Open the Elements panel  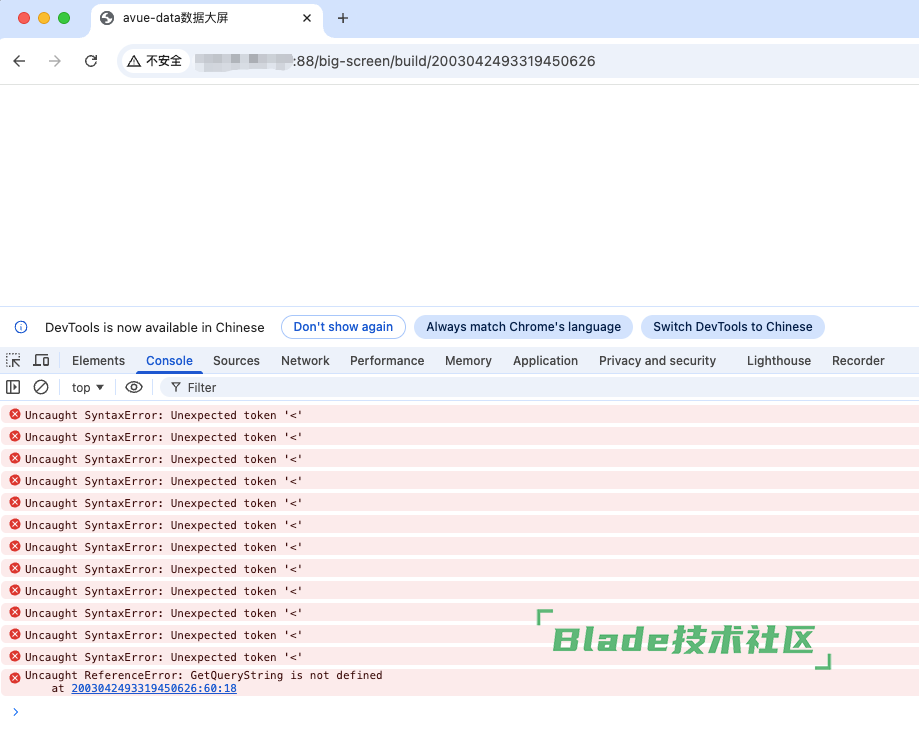click(97, 360)
